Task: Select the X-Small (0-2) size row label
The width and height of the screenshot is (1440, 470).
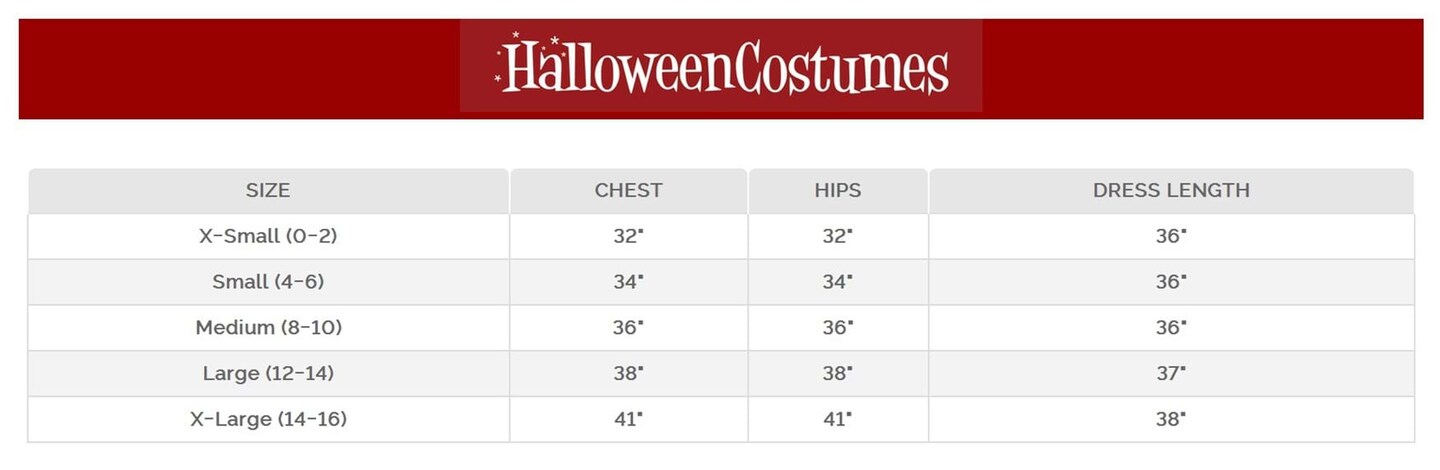Action: pos(268,236)
